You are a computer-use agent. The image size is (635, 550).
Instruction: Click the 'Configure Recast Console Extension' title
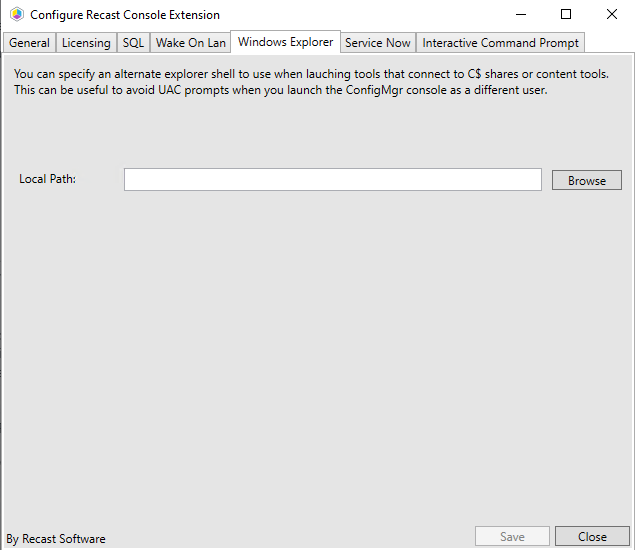(x=125, y=15)
